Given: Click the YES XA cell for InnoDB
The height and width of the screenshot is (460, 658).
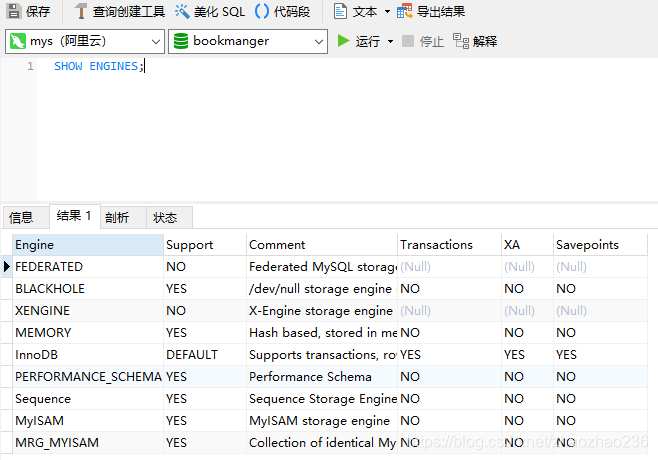Looking at the screenshot, I should pyautogui.click(x=527, y=355).
